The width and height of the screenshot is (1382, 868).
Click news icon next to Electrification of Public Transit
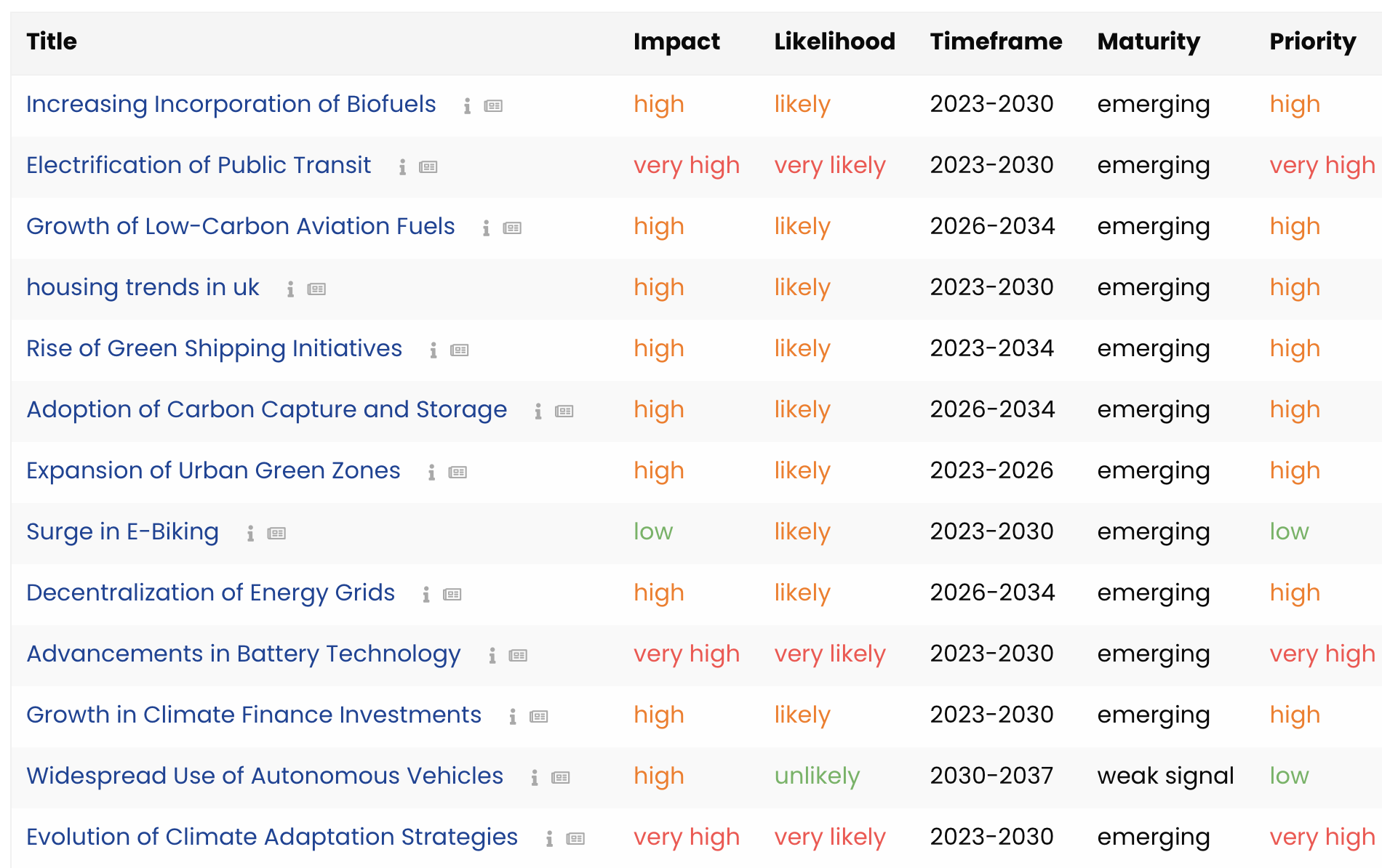pos(428,167)
